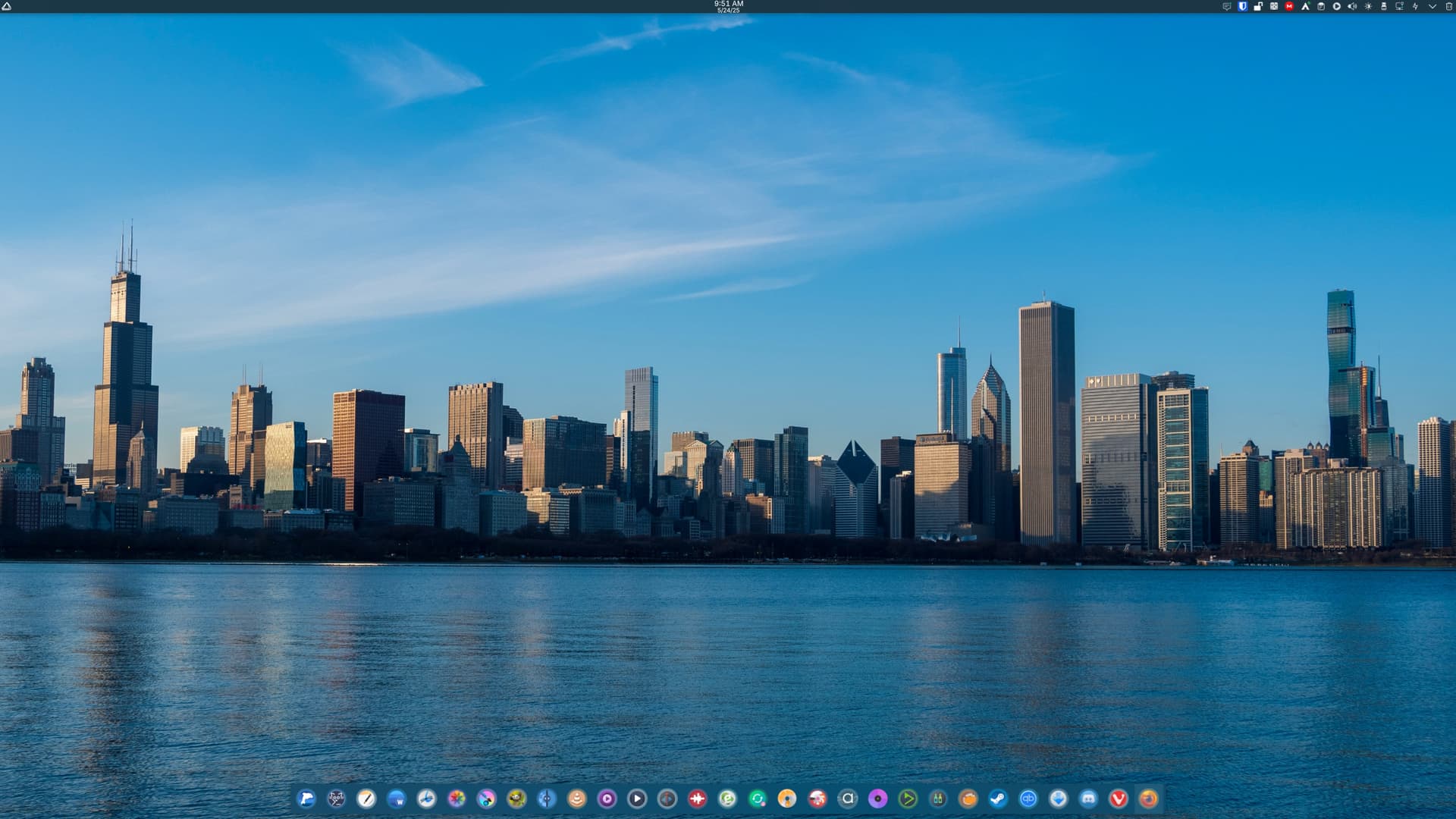Image resolution: width=1456 pixels, height=819 pixels.
Task: Open the network connections tray icon
Action: click(1399, 6)
